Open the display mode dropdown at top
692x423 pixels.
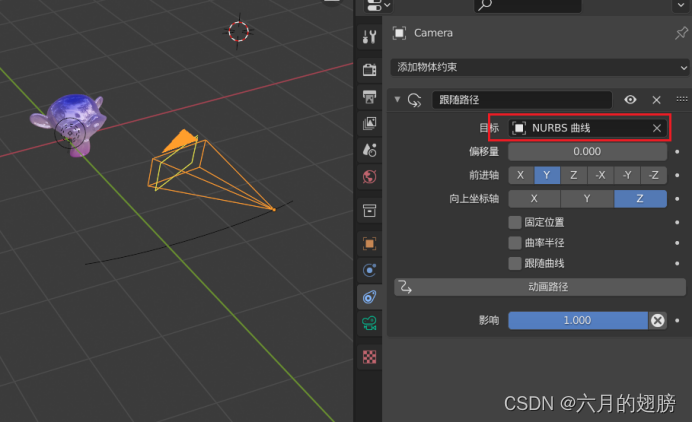click(x=378, y=5)
